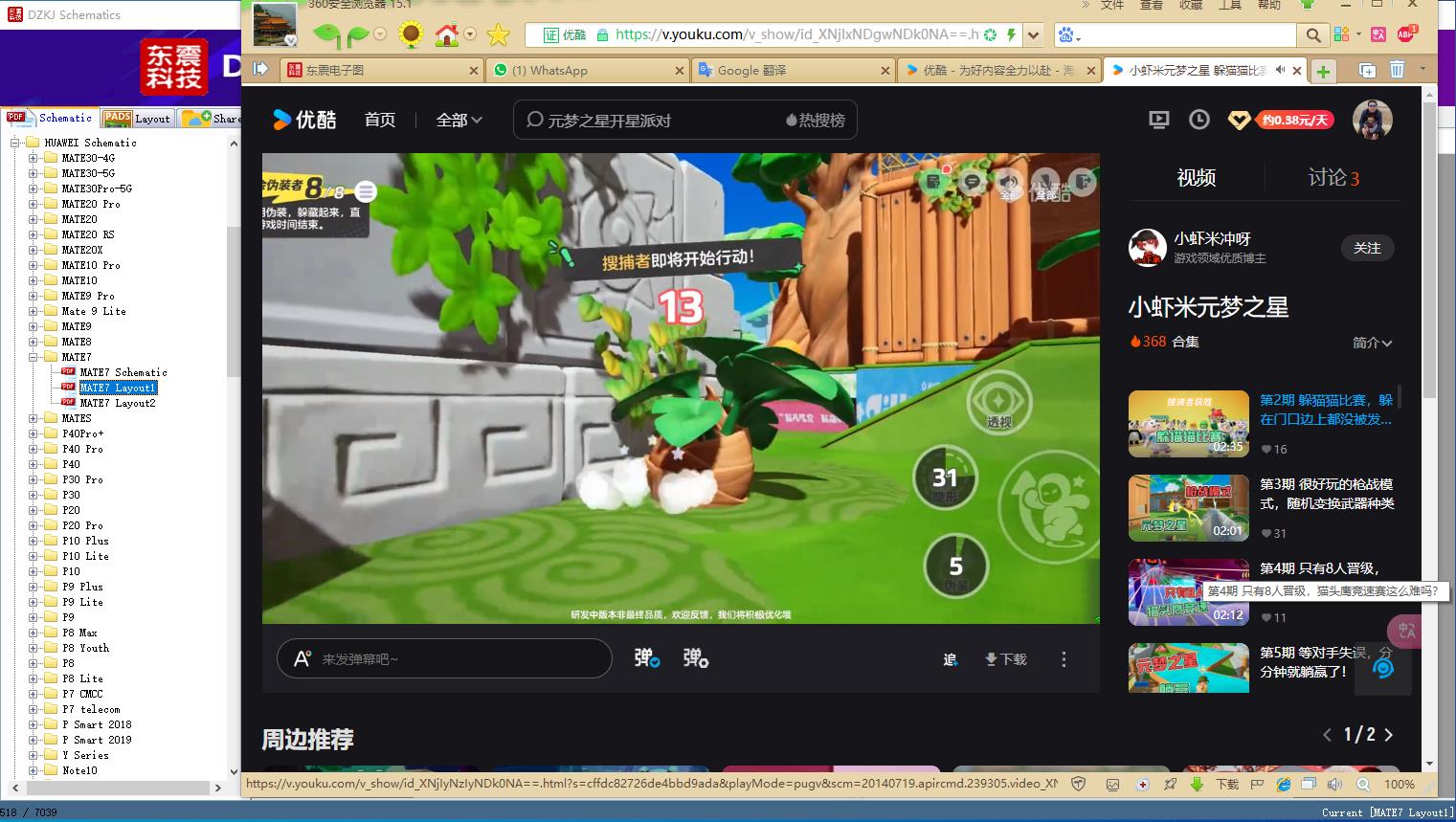Screen dimensions: 1456x822
Task: Open a new browser tab with plus button
Action: pyautogui.click(x=1323, y=71)
